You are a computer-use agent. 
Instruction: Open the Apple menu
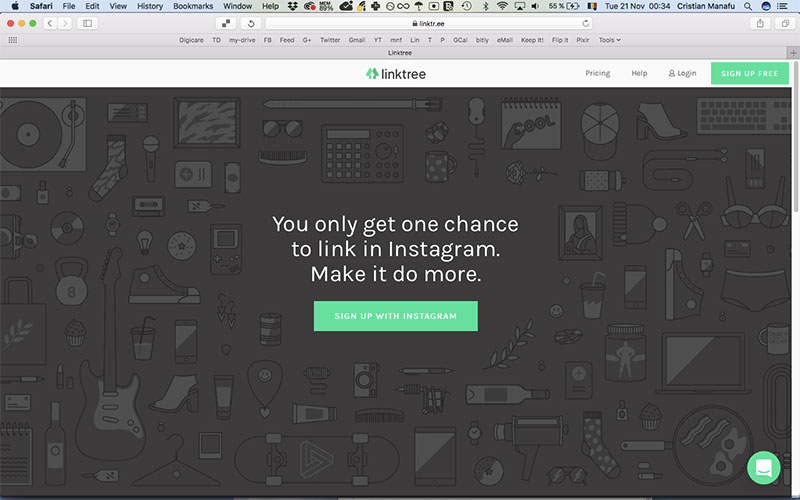15,6
